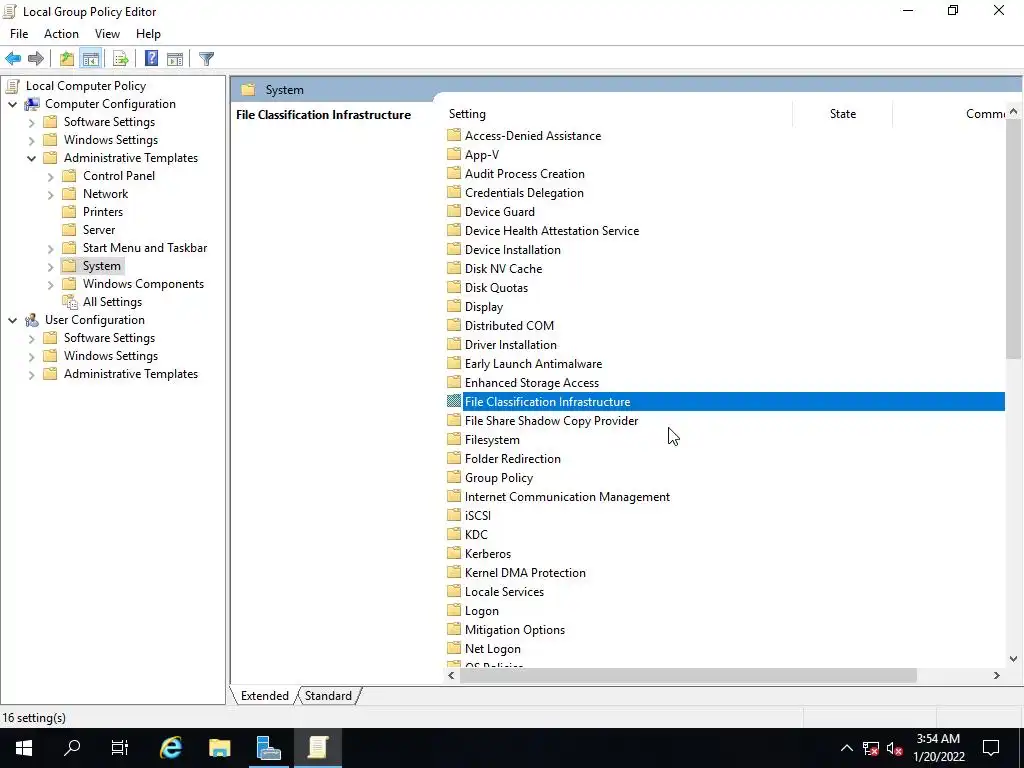Select Kernel DMA Protection folder
Screen dimensions: 1024x768
click(525, 573)
